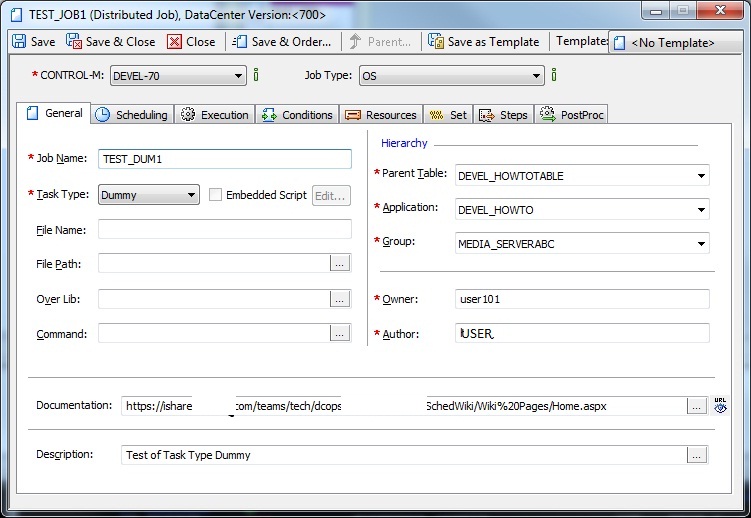Screen dimensions: 751x518
Task: Click the Save toolbar button
Action: pyautogui.click(x=34, y=42)
